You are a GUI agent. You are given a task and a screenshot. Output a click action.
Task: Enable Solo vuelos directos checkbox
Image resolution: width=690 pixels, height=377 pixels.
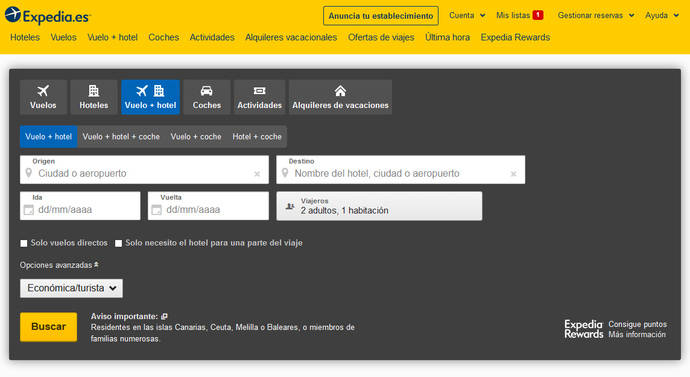pyautogui.click(x=24, y=243)
